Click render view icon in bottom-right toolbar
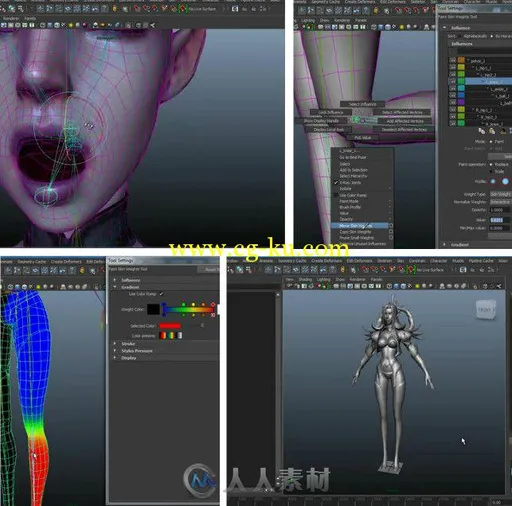 [463, 270]
